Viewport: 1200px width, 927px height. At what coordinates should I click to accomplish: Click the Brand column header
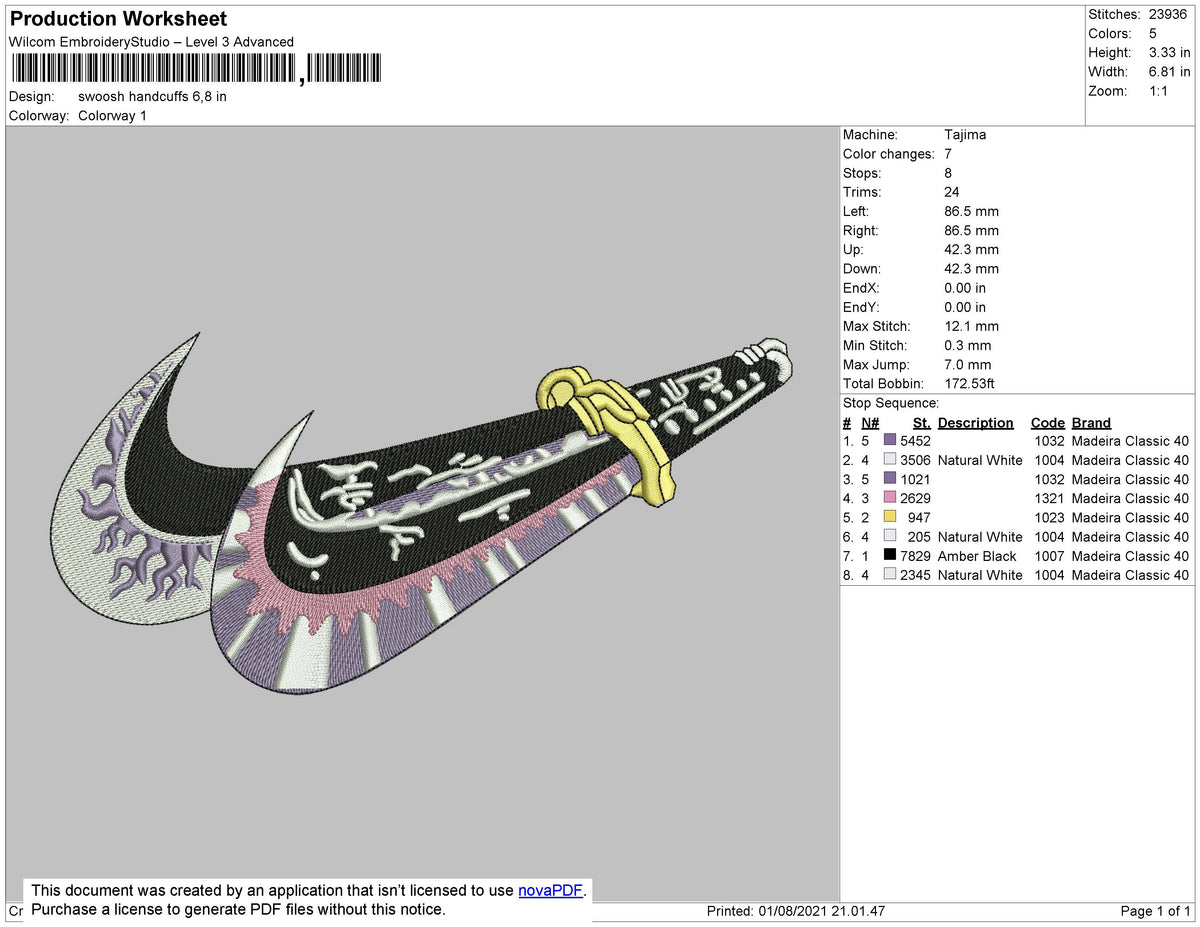[x=1091, y=423]
